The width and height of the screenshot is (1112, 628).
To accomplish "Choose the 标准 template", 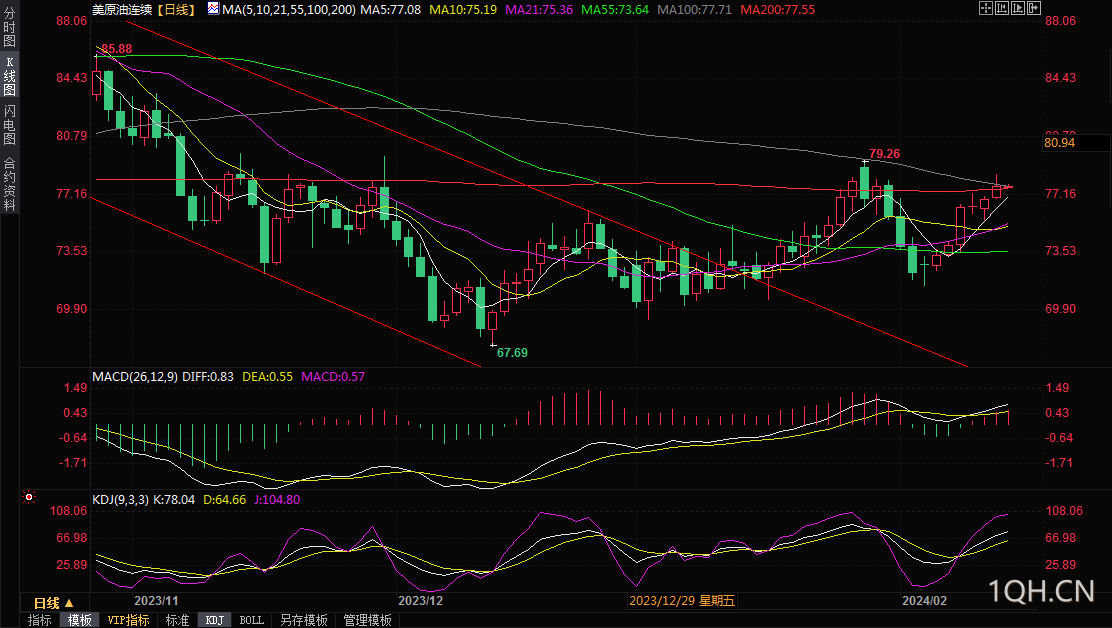I will click(x=177, y=620).
